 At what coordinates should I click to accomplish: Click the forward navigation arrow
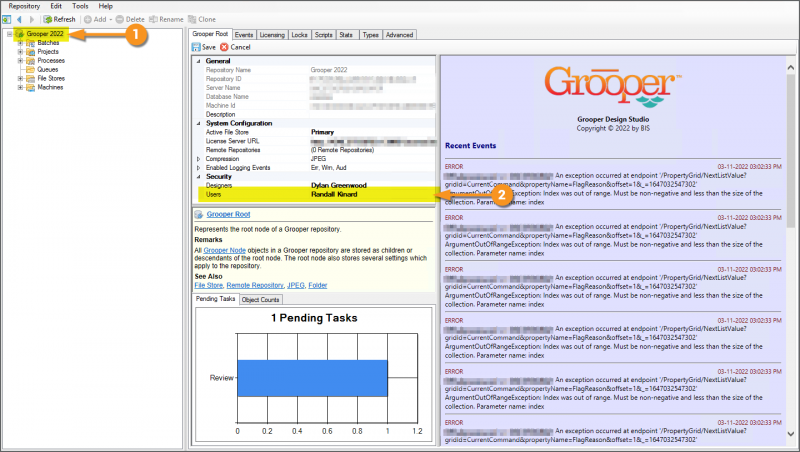point(32,19)
